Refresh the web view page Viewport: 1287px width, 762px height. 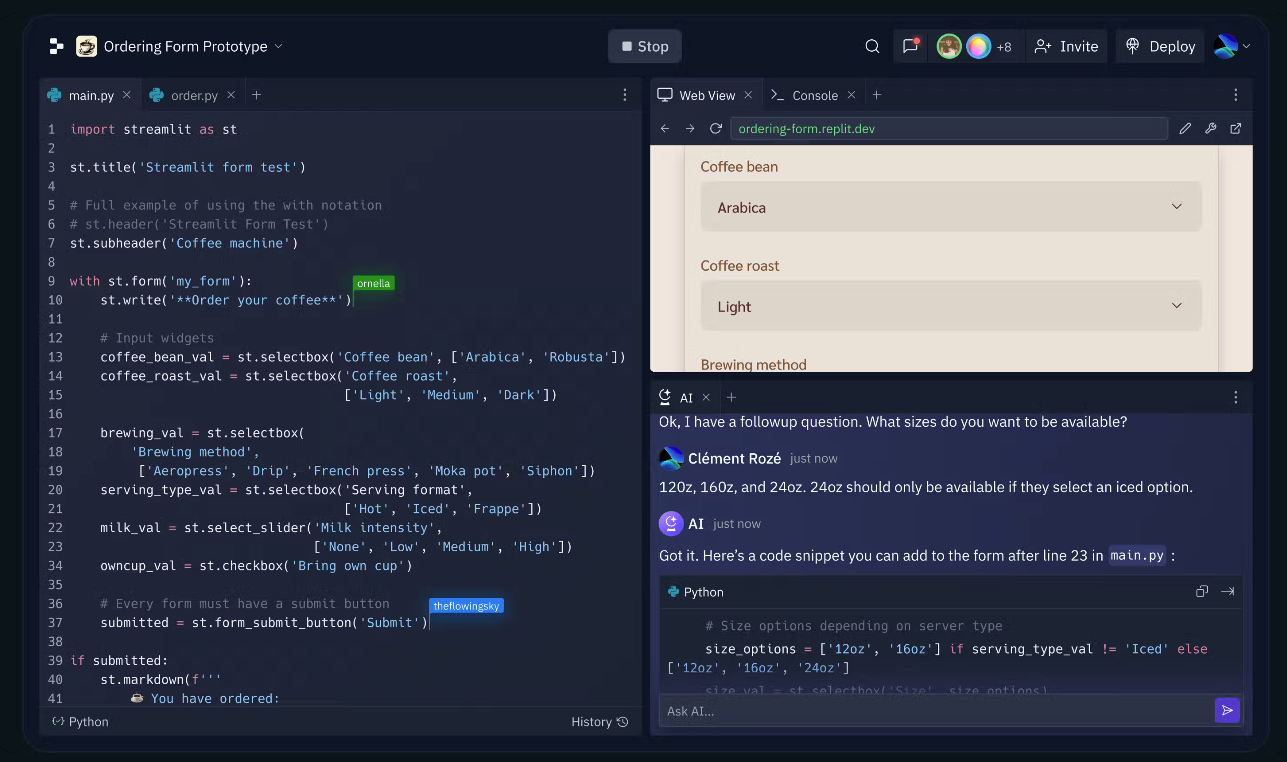tap(715, 128)
